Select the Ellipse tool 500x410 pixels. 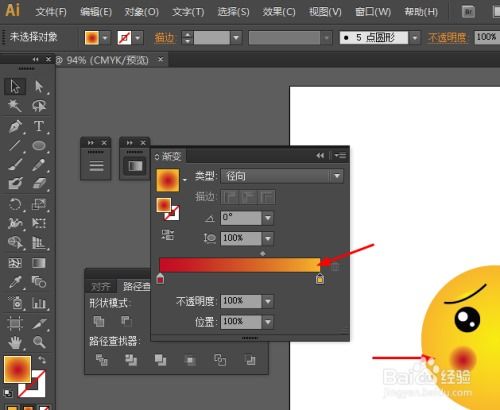[x=39, y=146]
